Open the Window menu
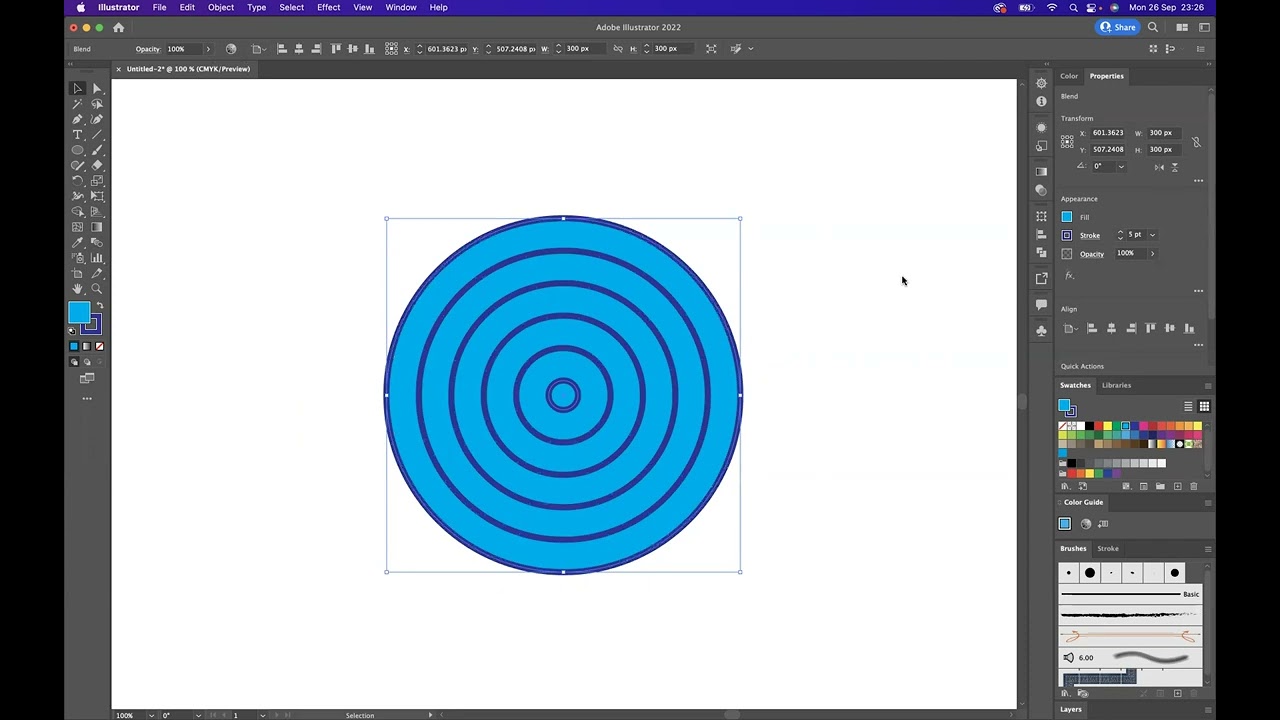The height and width of the screenshot is (720, 1280). click(x=401, y=7)
